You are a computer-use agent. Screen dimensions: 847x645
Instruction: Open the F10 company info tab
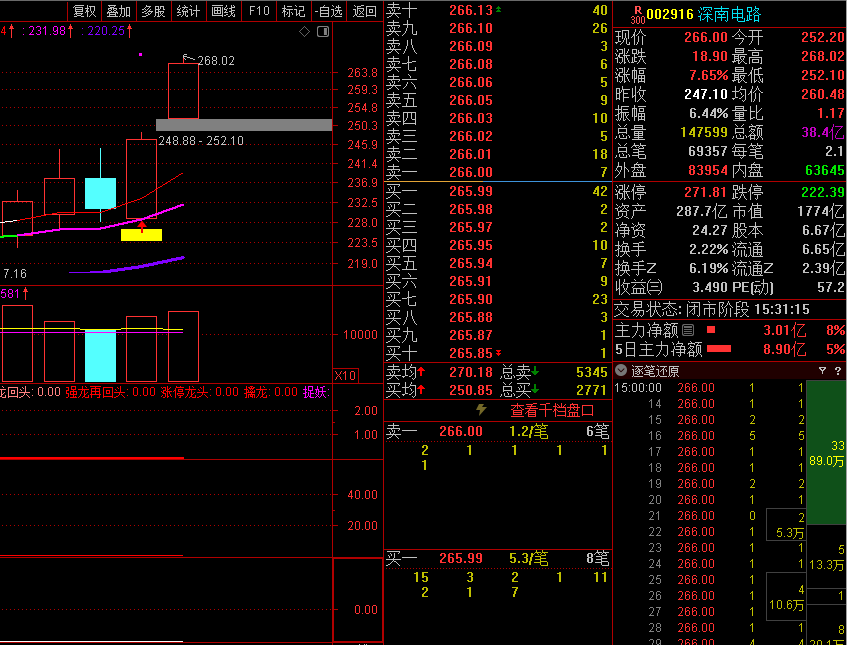pyautogui.click(x=258, y=11)
